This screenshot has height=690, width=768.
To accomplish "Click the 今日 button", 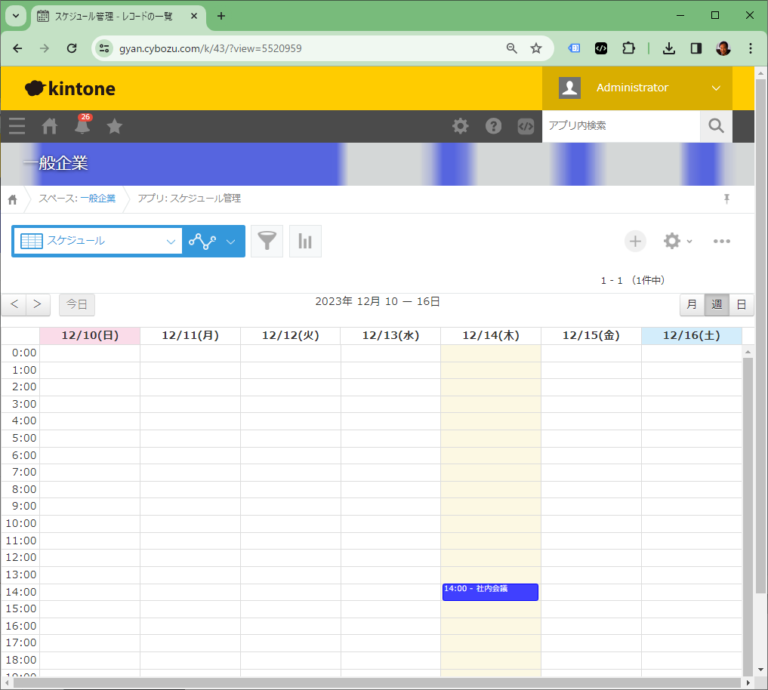I will [x=77, y=304].
